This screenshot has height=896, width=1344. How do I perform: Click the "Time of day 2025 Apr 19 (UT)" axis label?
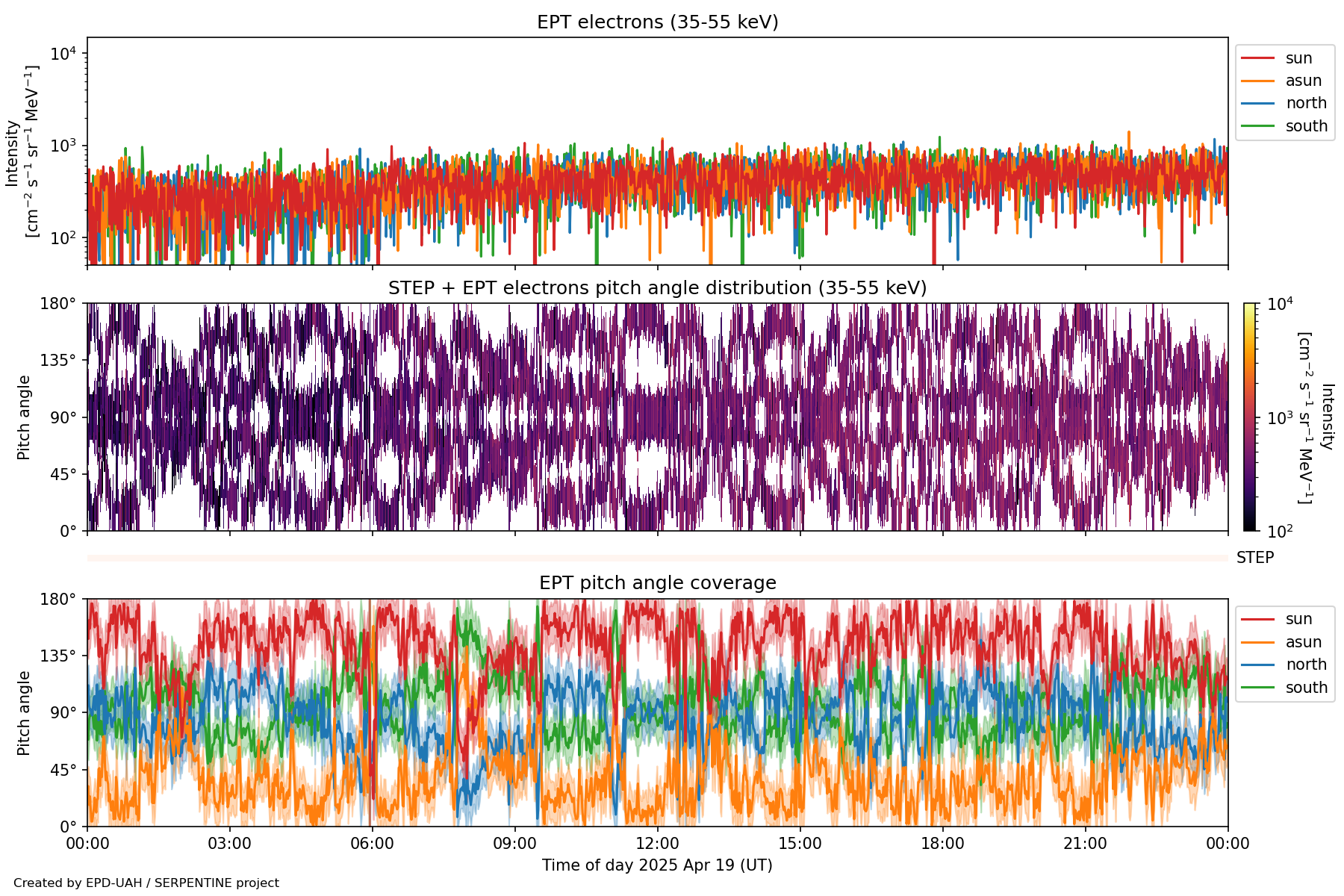click(x=657, y=865)
